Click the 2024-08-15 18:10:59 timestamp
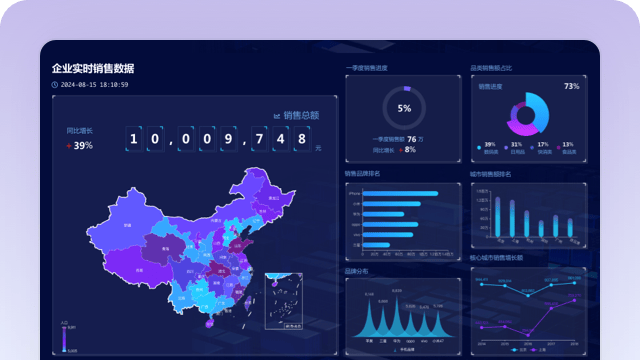The image size is (640, 360). [94, 85]
